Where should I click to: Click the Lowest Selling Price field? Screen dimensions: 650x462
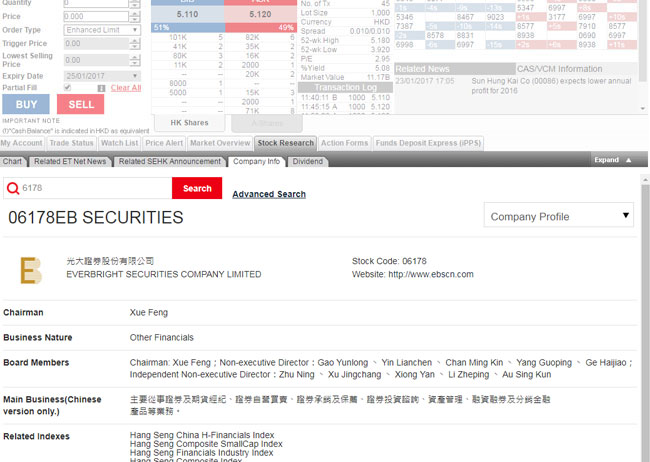pos(96,60)
